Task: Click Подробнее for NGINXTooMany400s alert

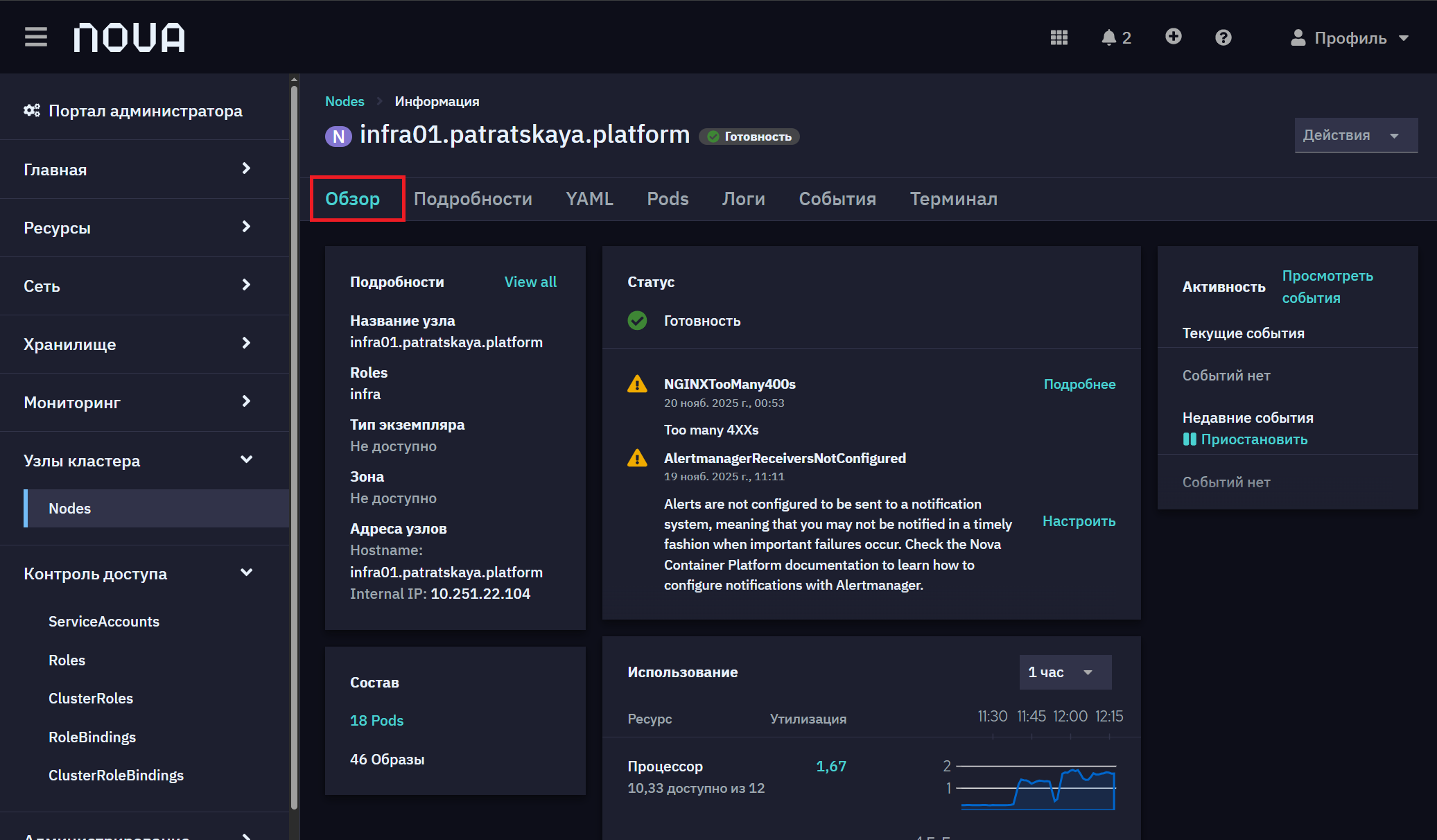Action: pos(1079,384)
